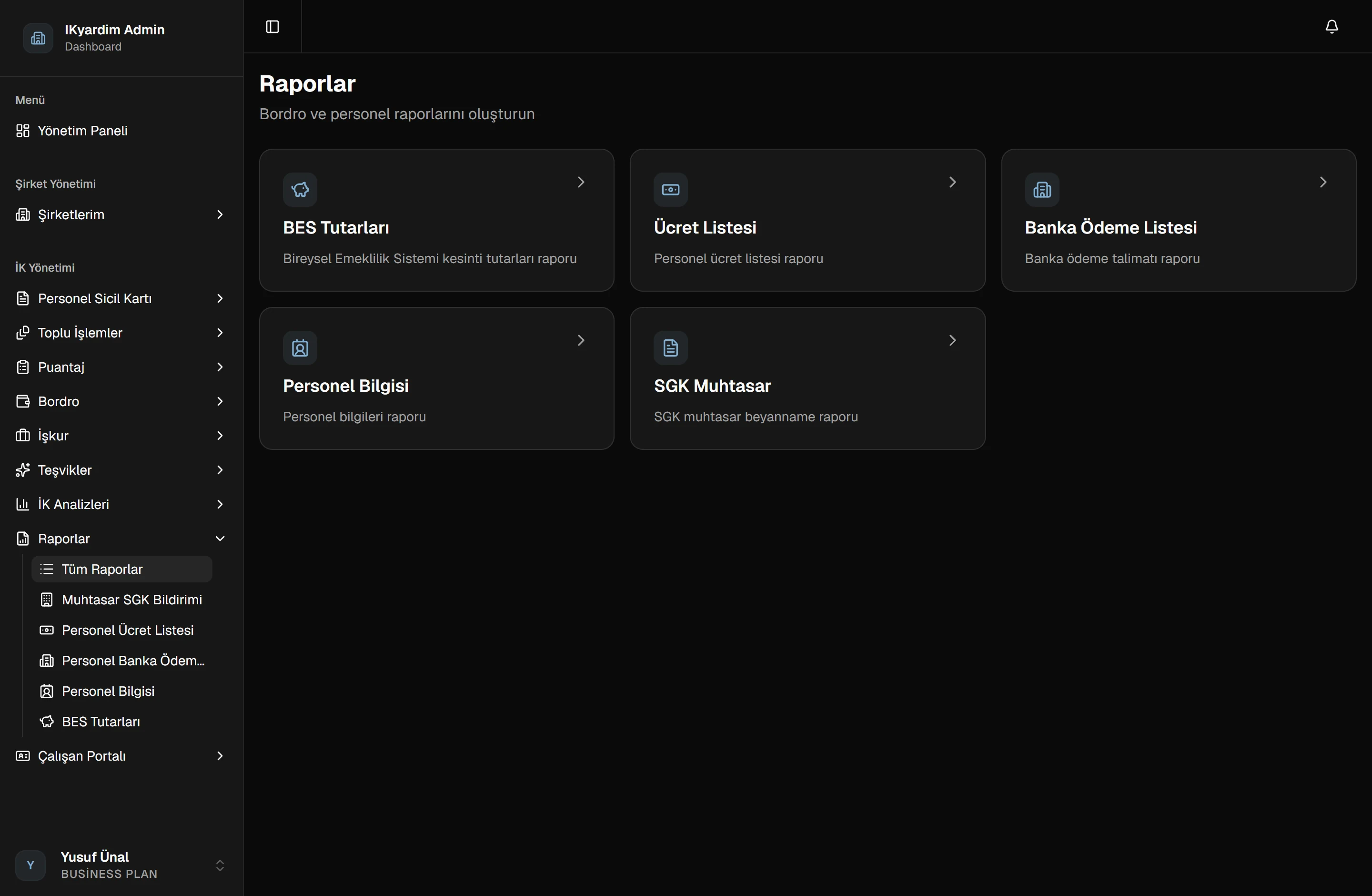Click the piggy bank icon on BES Tutarları card
The height and width of the screenshot is (896, 1372).
300,189
